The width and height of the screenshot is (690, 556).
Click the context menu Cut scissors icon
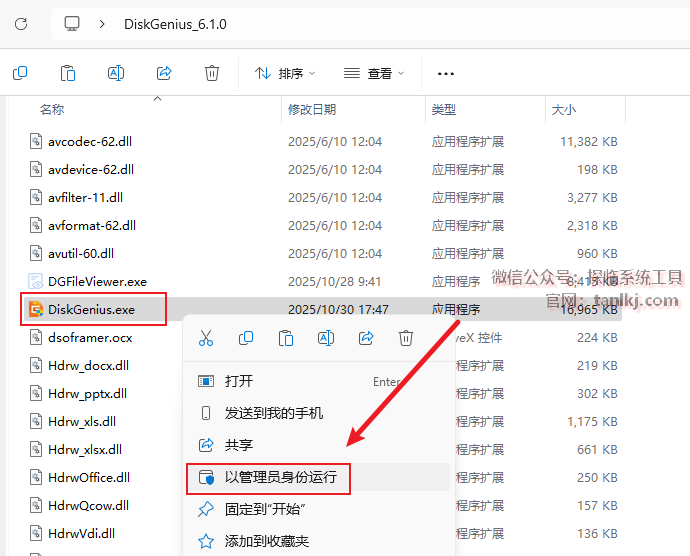point(206,338)
